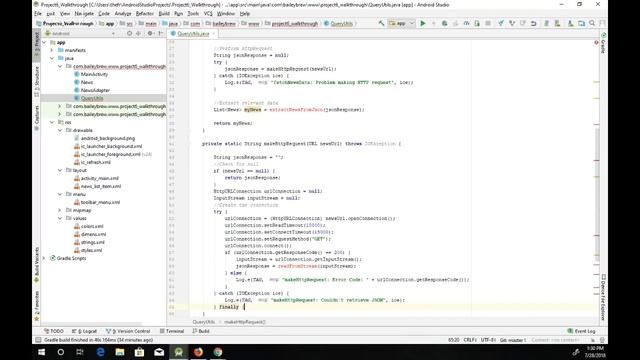640x360 pixels.
Task: Expand the manifests folder
Action: click(x=52, y=50)
